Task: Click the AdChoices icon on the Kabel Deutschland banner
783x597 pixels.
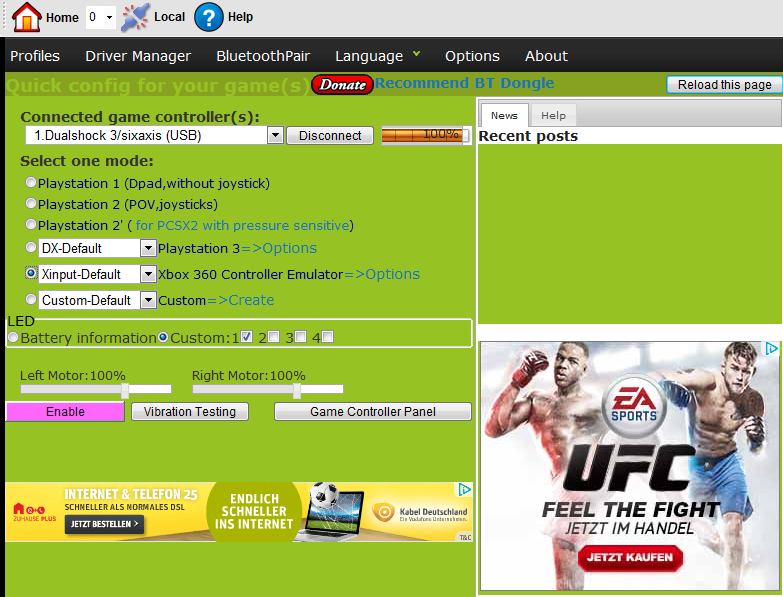Action: [x=464, y=490]
